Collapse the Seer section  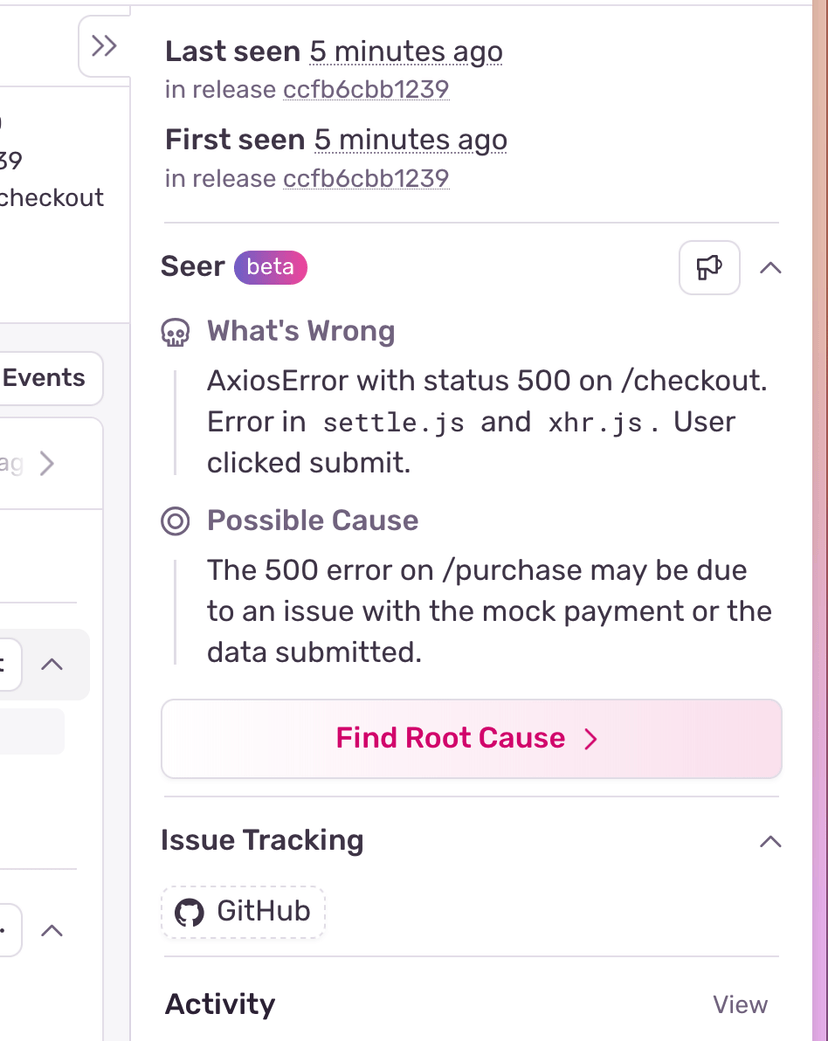(x=770, y=268)
